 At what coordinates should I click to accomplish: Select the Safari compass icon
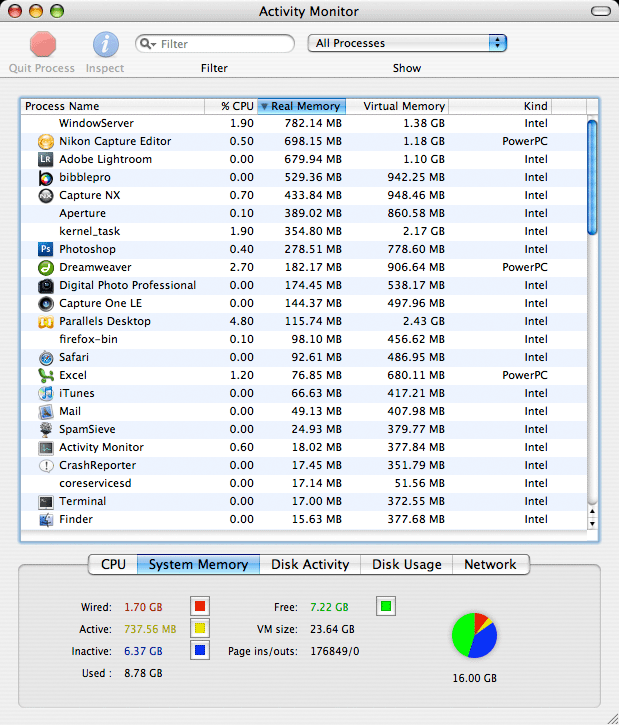pyautogui.click(x=45, y=357)
